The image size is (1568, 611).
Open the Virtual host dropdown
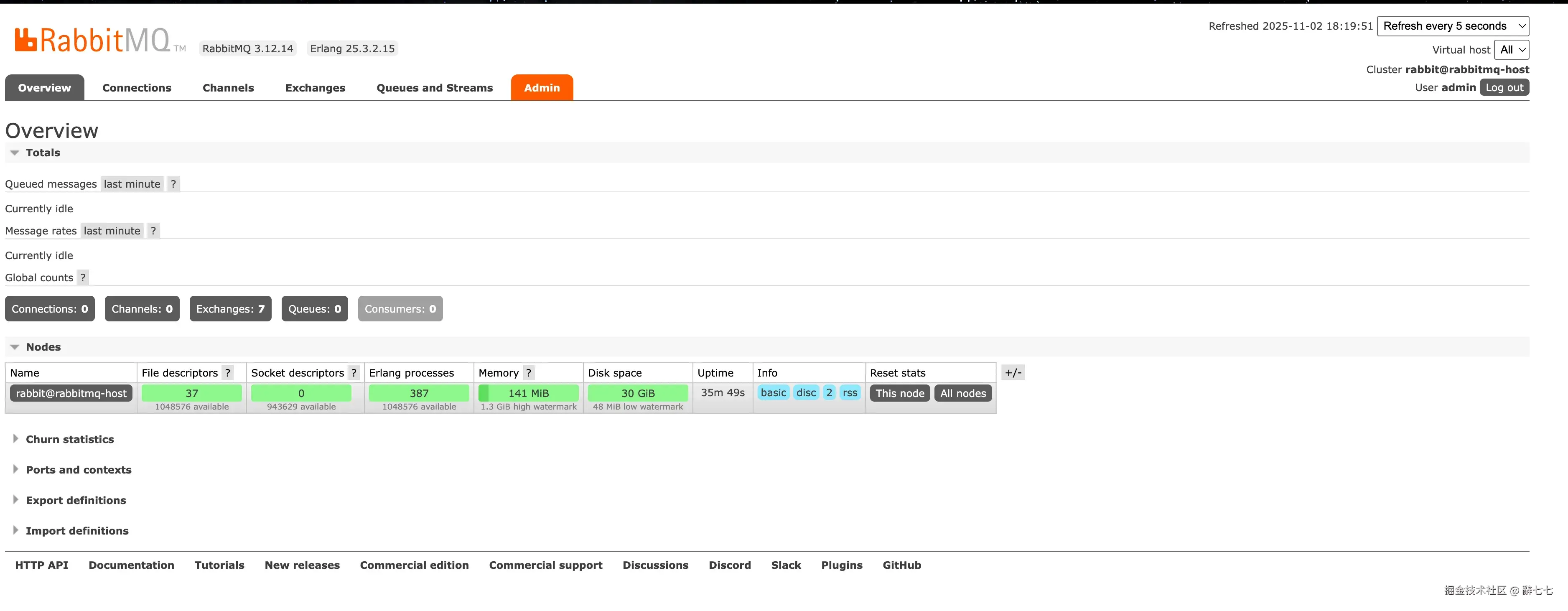click(x=1512, y=50)
